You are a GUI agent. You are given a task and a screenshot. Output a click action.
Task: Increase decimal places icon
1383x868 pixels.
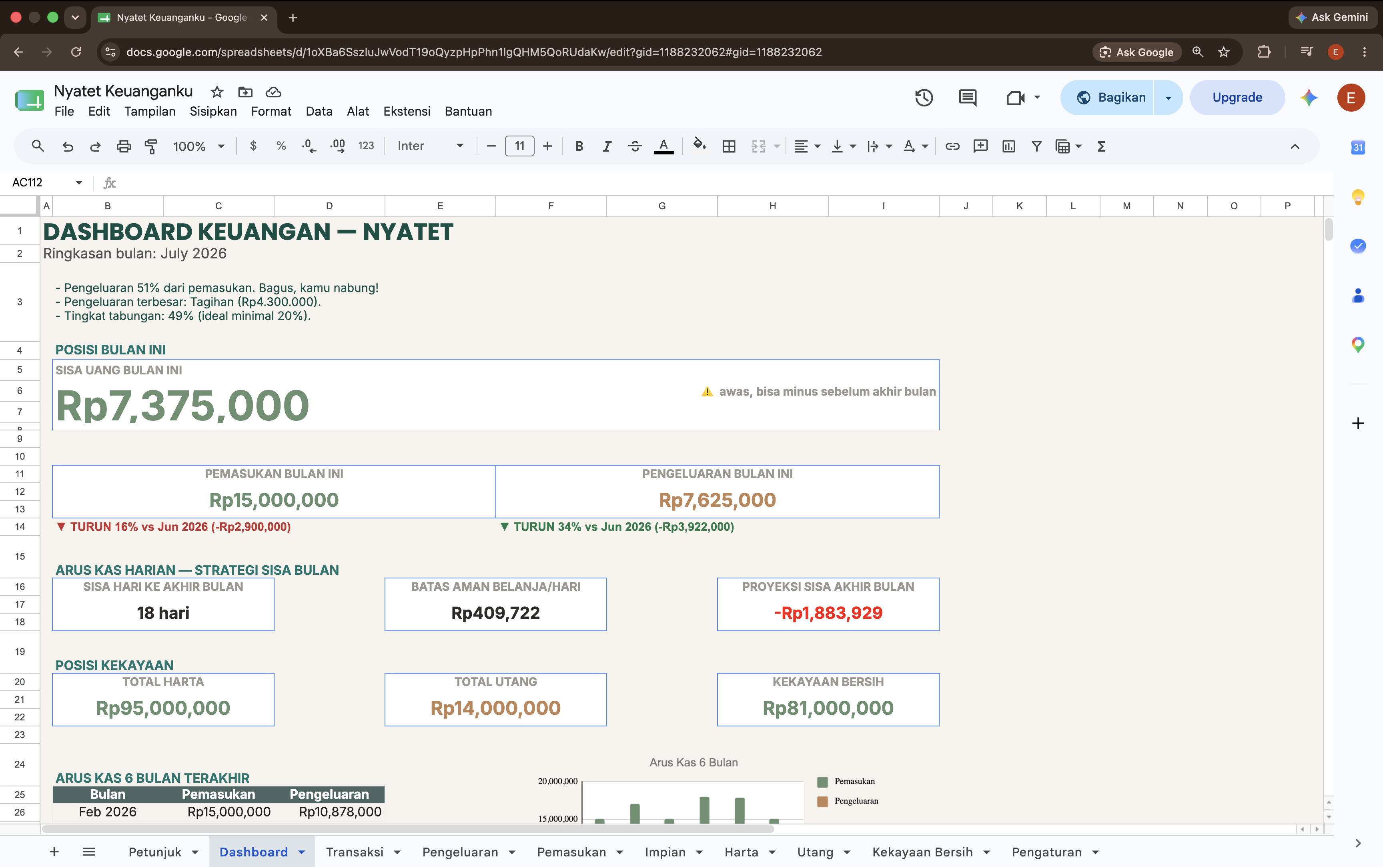click(x=338, y=146)
